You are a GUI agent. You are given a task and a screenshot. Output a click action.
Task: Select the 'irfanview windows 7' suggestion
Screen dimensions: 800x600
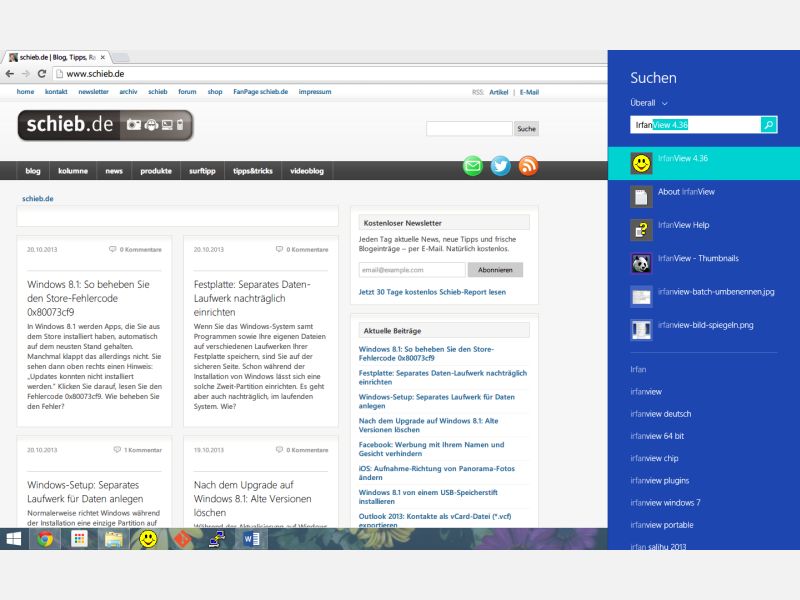[665, 503]
